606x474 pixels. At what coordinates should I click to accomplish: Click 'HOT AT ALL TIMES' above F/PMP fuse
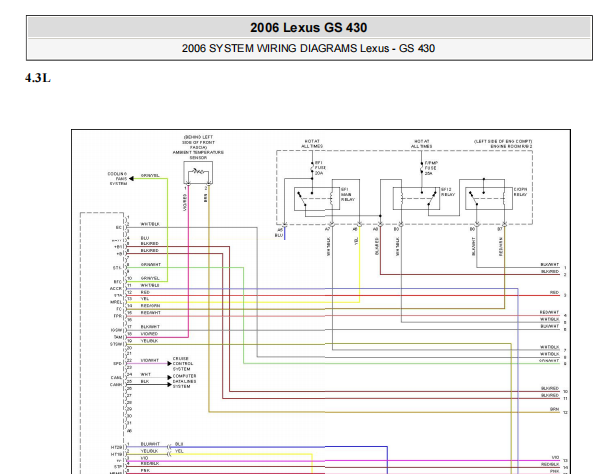coord(422,144)
